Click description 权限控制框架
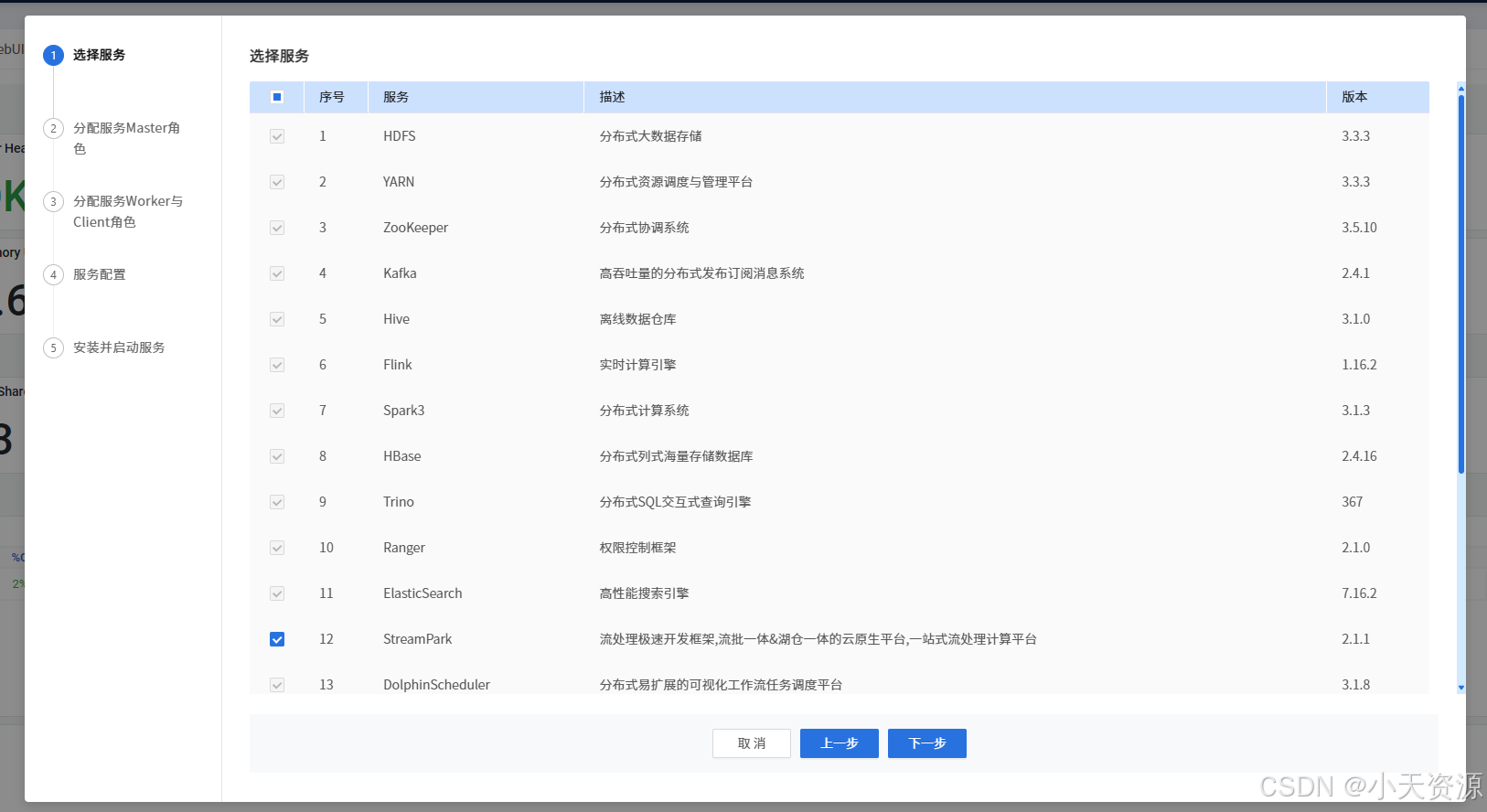1487x812 pixels. (638, 548)
